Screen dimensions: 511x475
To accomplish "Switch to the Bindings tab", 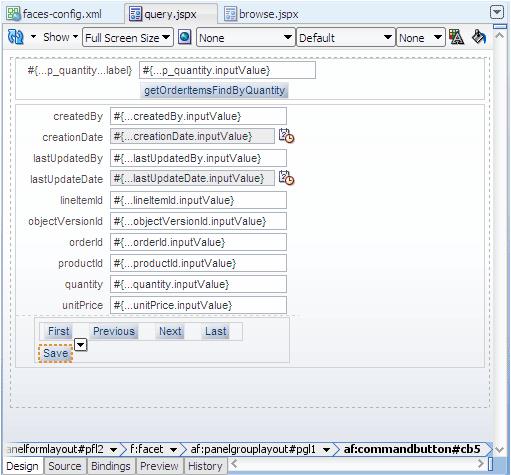I will pos(111,466).
